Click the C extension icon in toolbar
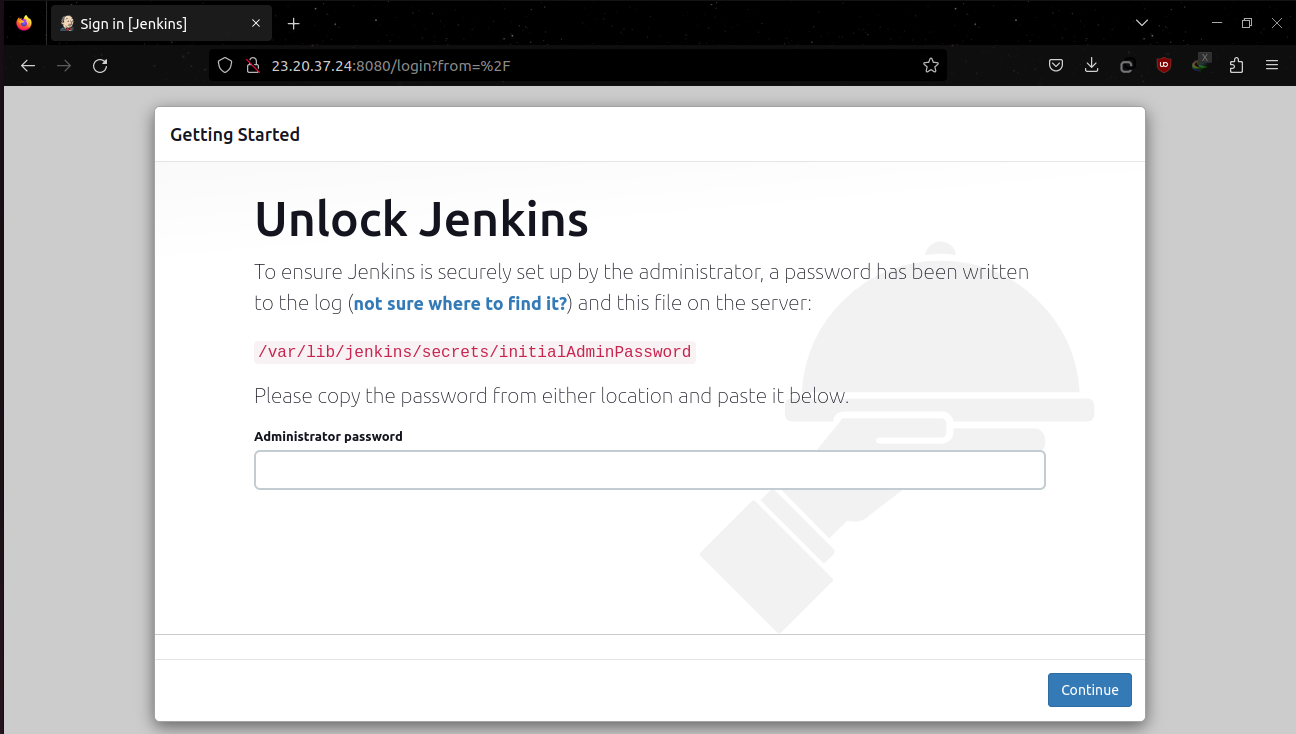The width and height of the screenshot is (1296, 734). [x=1126, y=66]
